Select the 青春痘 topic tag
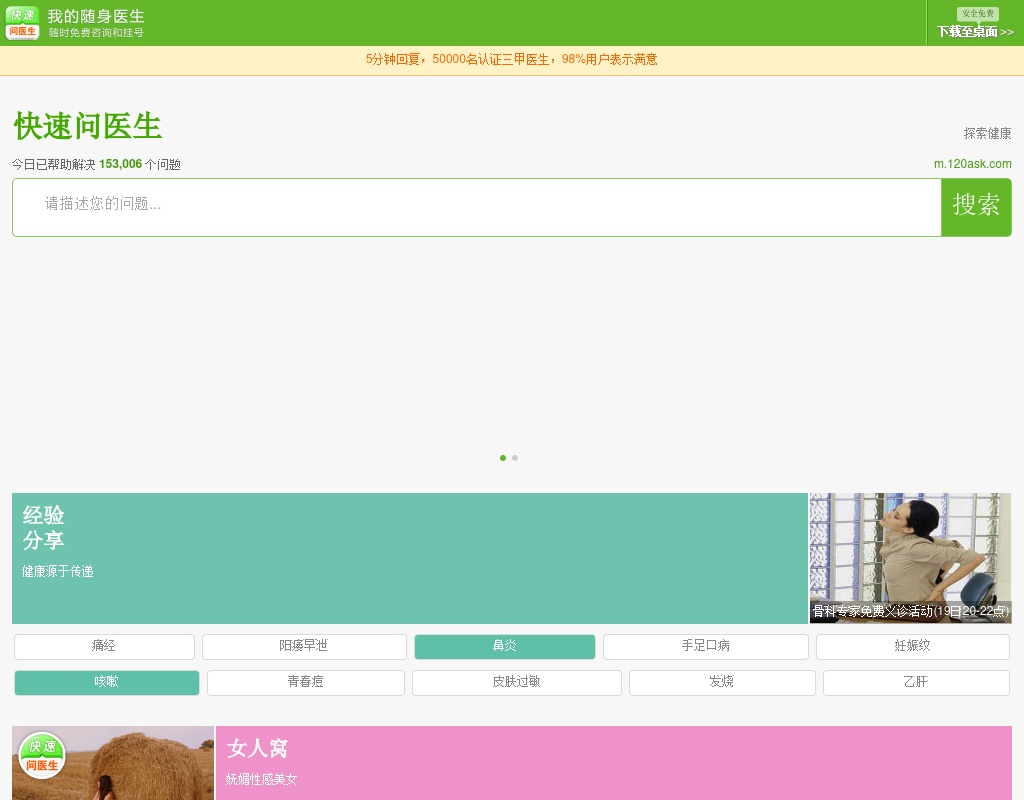Screen dimensions: 1024x800 tap(305, 682)
